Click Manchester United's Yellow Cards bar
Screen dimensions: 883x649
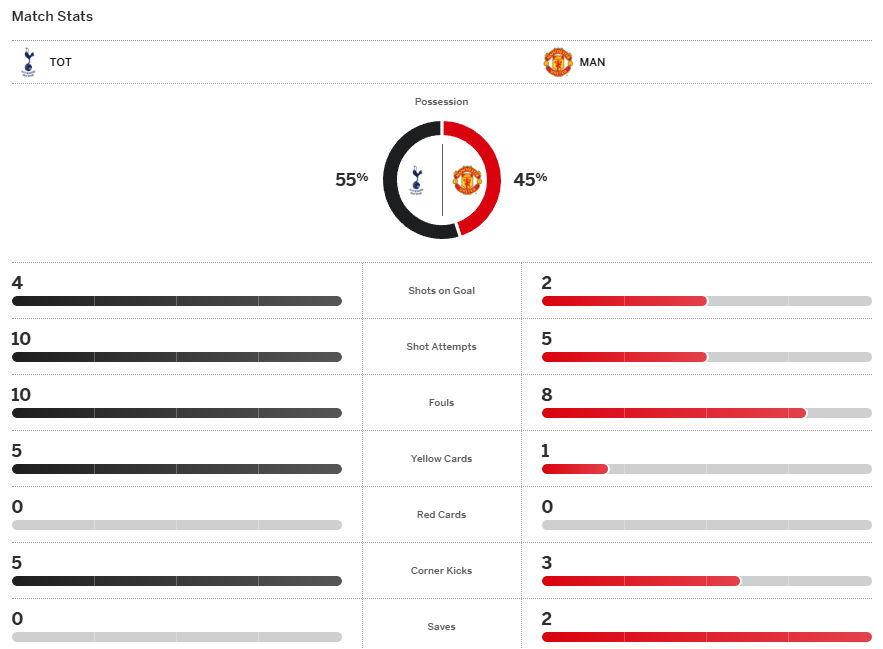point(575,469)
